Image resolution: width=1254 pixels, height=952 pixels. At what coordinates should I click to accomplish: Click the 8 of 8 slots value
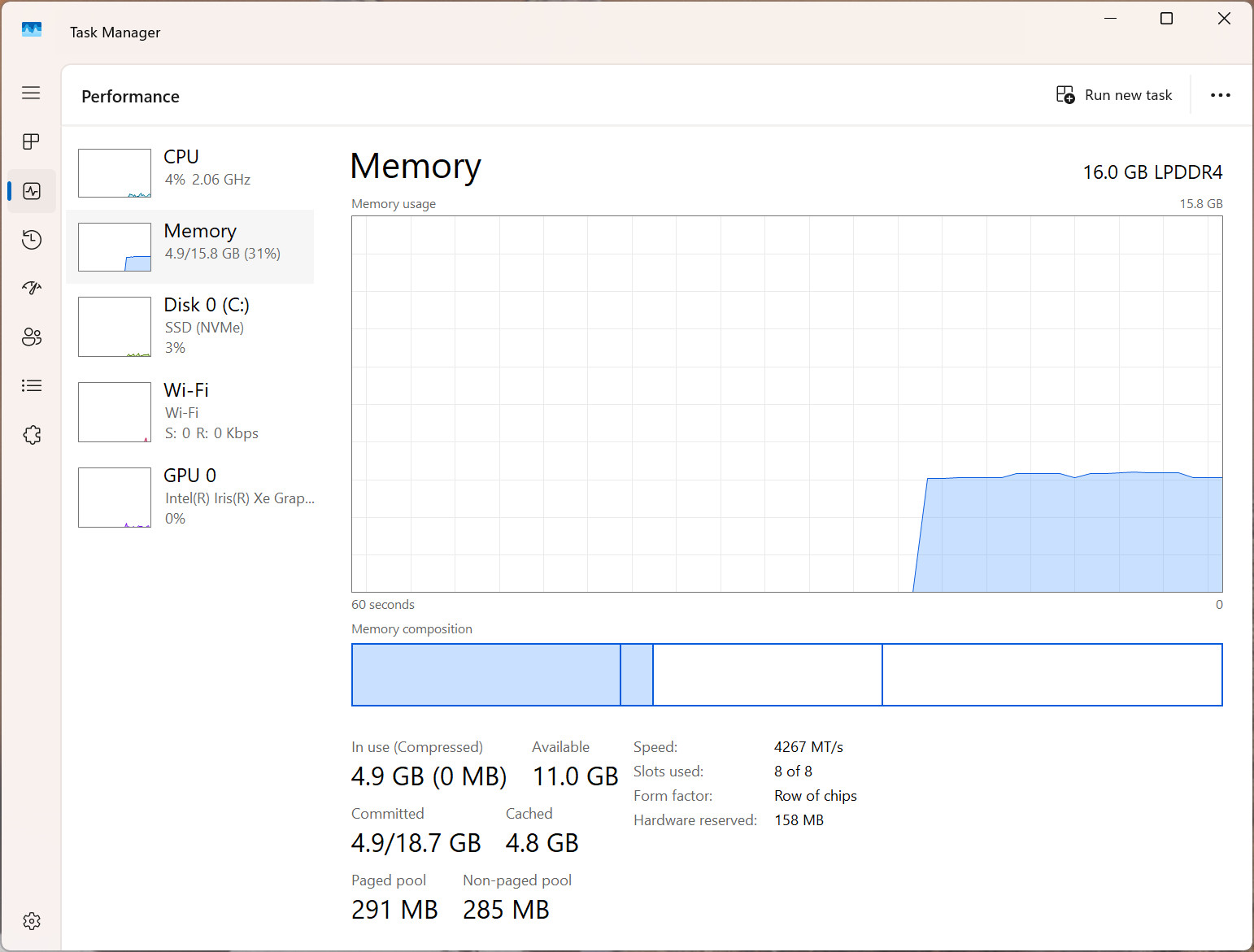(x=793, y=772)
